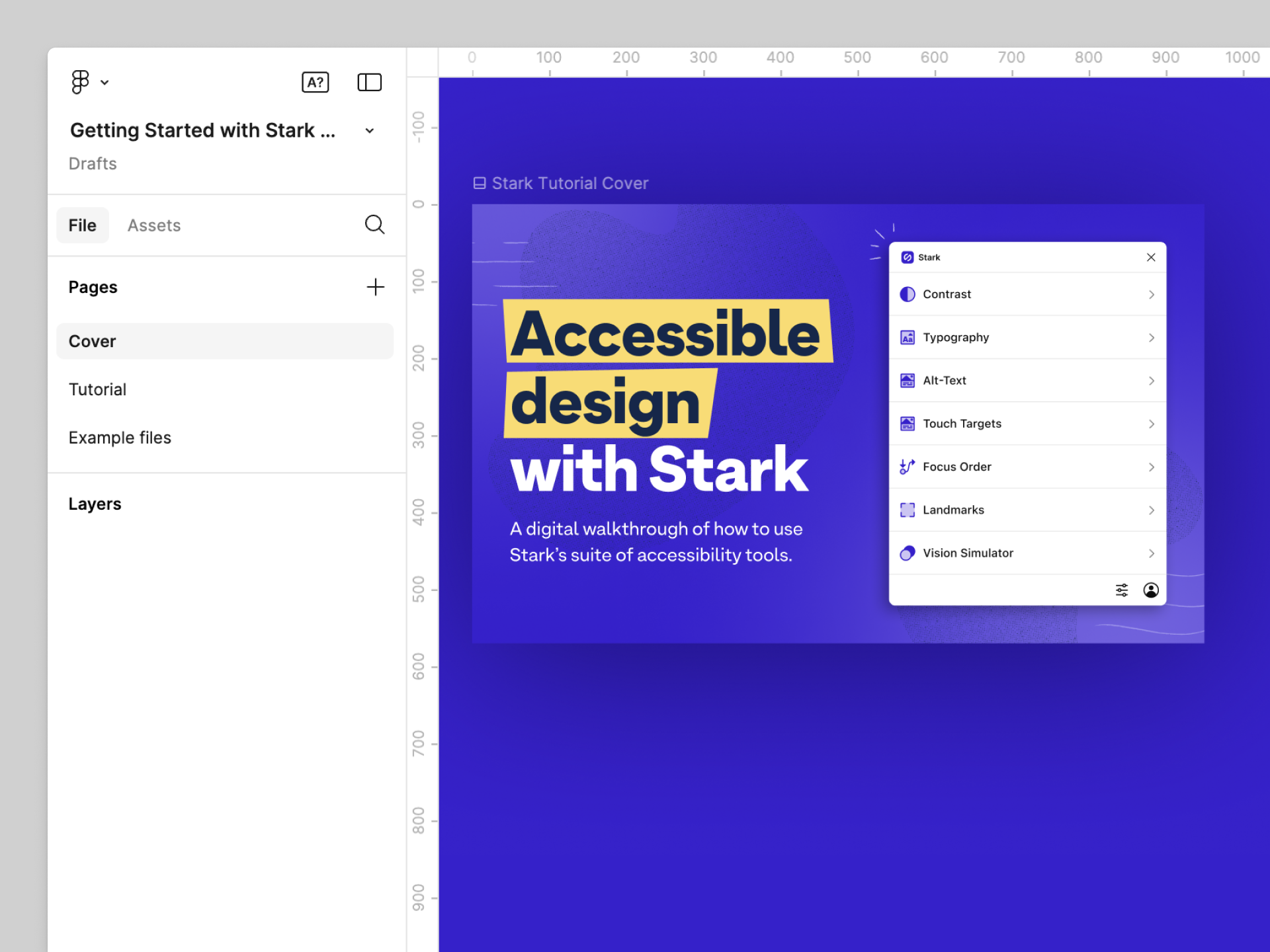Viewport: 1270px width, 952px height.
Task: Click the Stark plugin settings icon
Action: pos(1122,589)
